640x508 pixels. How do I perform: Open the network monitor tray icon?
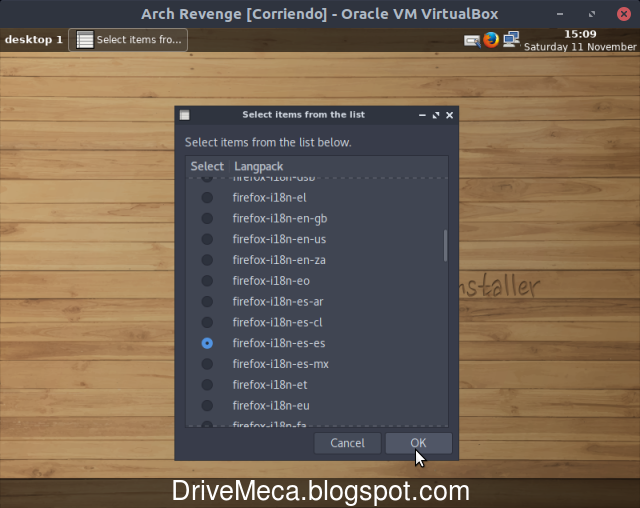(x=511, y=40)
